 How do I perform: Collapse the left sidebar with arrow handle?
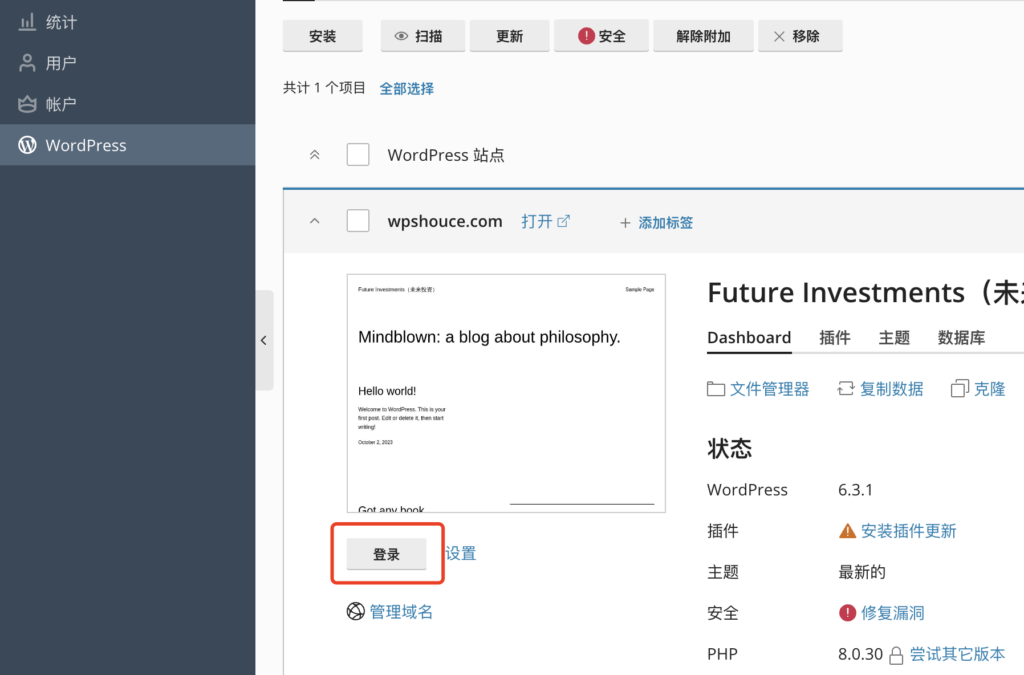pyautogui.click(x=264, y=340)
